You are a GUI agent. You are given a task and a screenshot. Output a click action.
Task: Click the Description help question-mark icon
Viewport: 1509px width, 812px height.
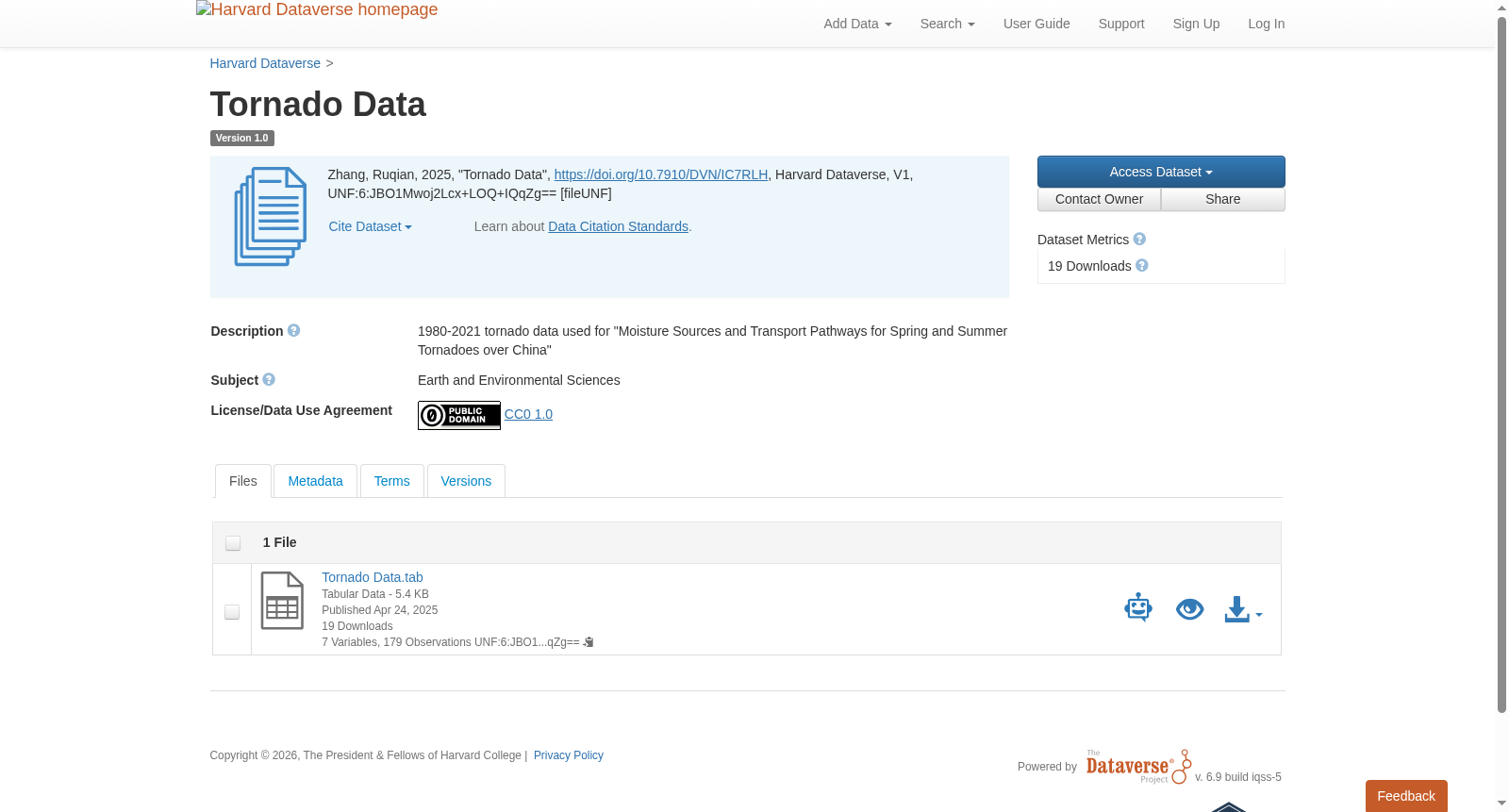point(294,331)
